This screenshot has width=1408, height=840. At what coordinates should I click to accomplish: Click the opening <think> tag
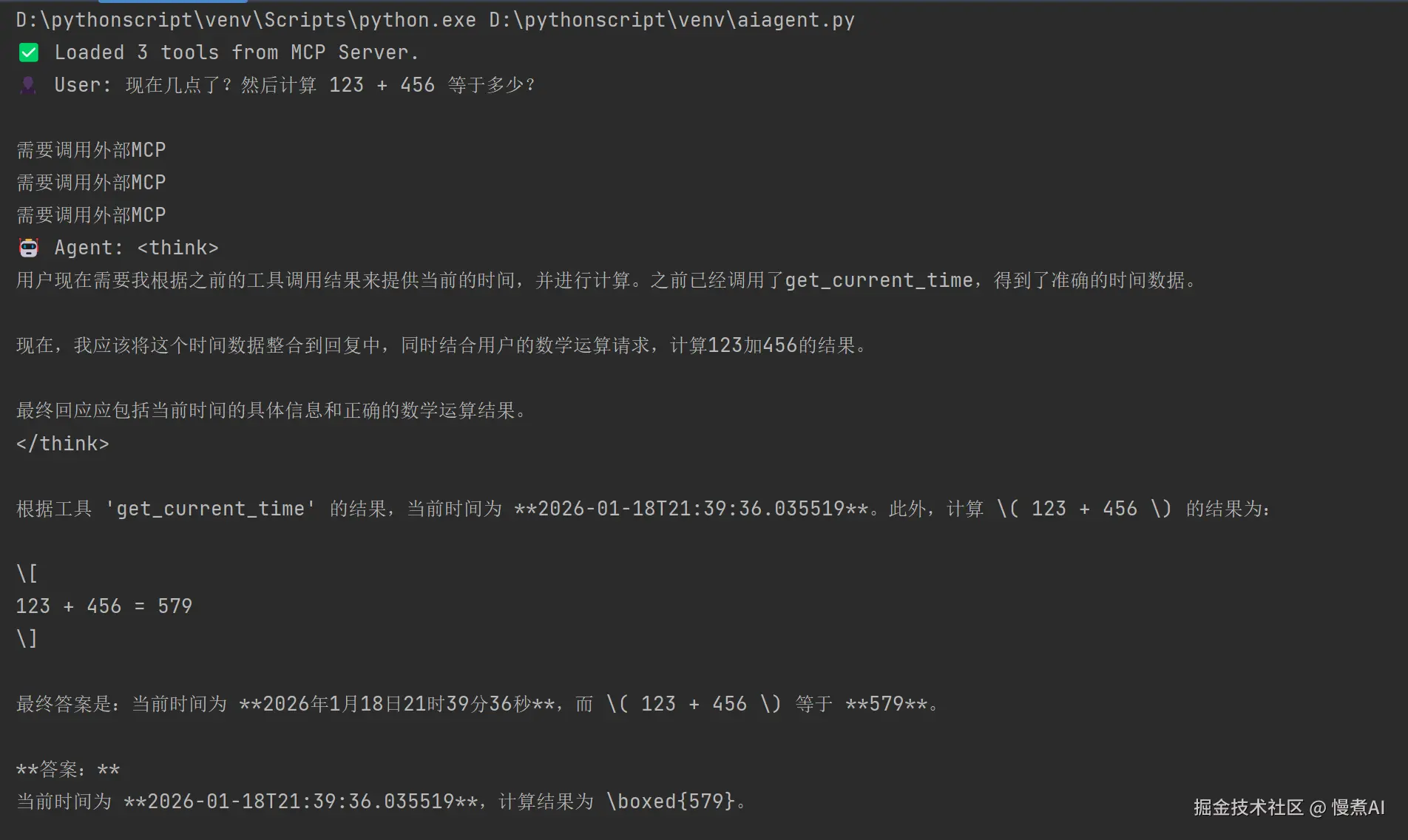178,248
